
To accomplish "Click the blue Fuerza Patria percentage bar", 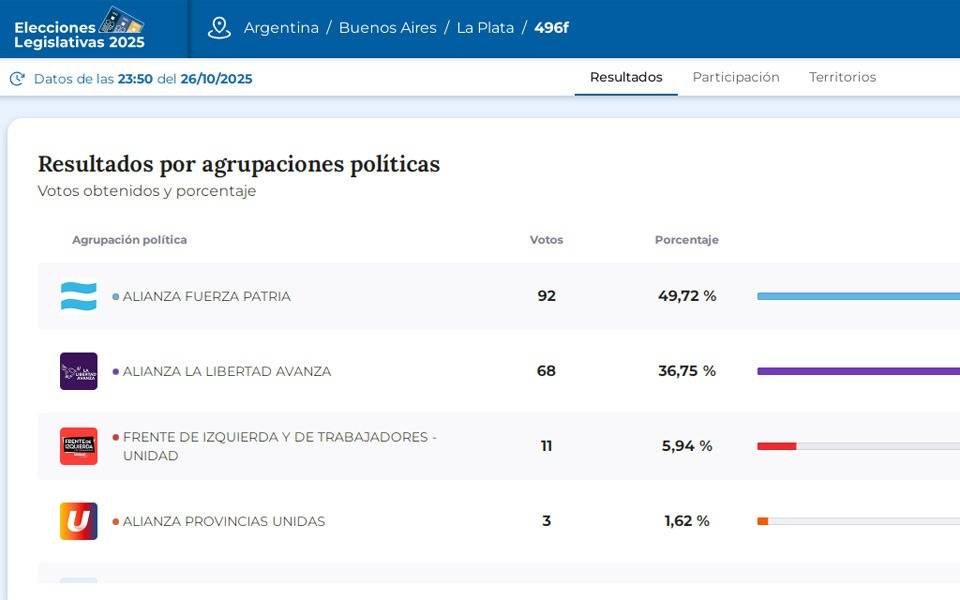I will pyautogui.click(x=858, y=296).
